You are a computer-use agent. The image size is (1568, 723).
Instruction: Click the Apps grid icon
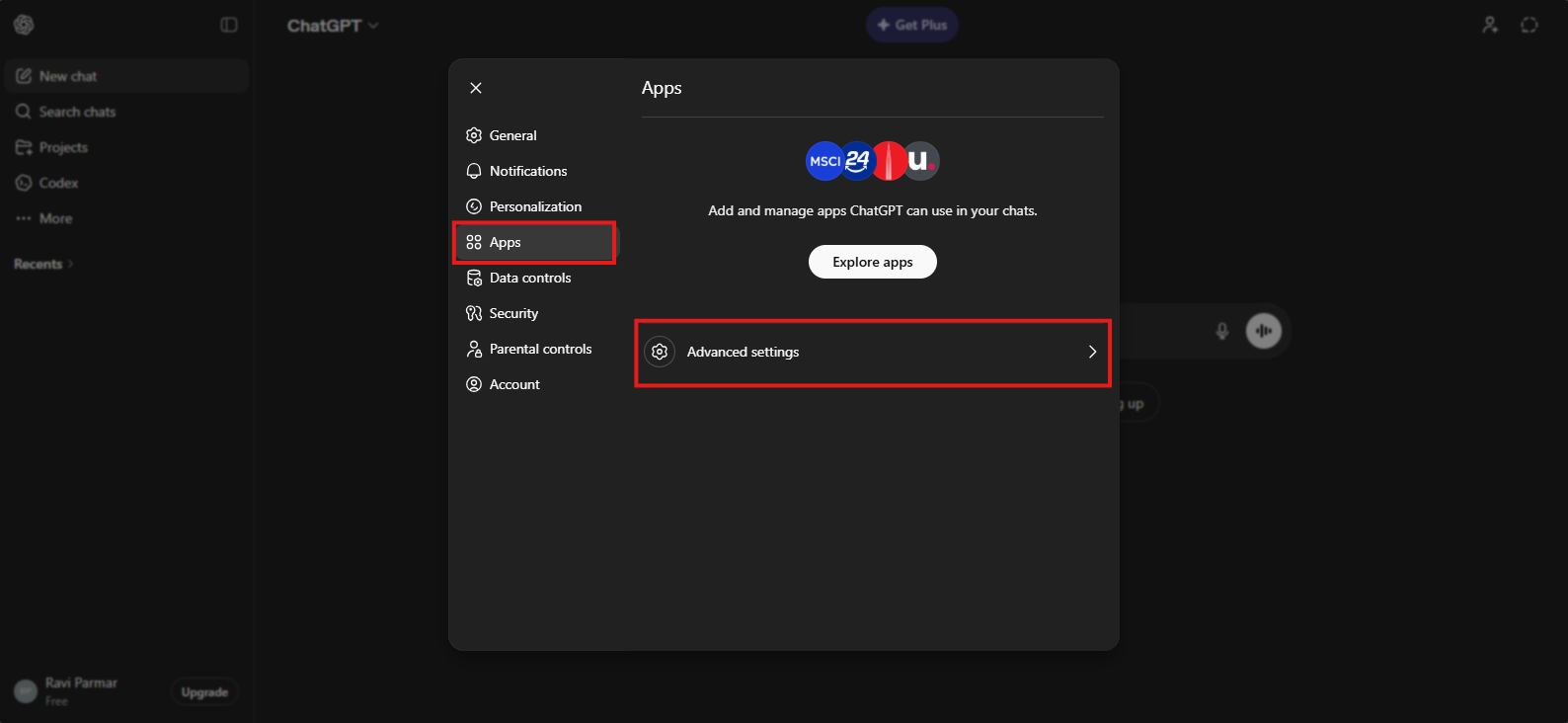pyautogui.click(x=474, y=242)
